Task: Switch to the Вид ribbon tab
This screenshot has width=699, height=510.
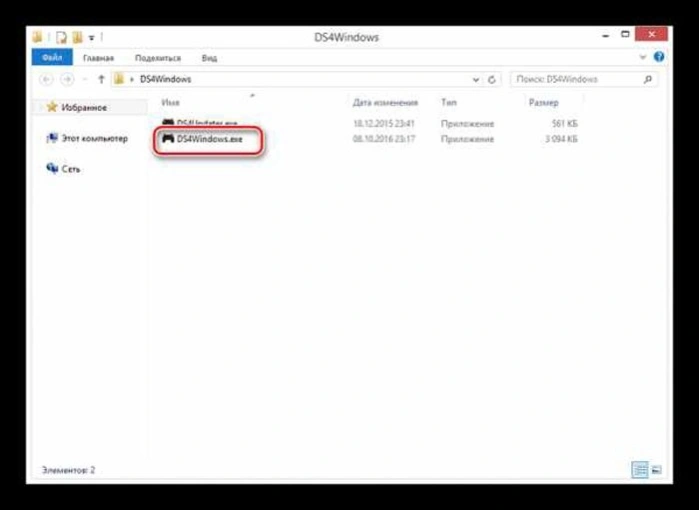Action: point(209,58)
